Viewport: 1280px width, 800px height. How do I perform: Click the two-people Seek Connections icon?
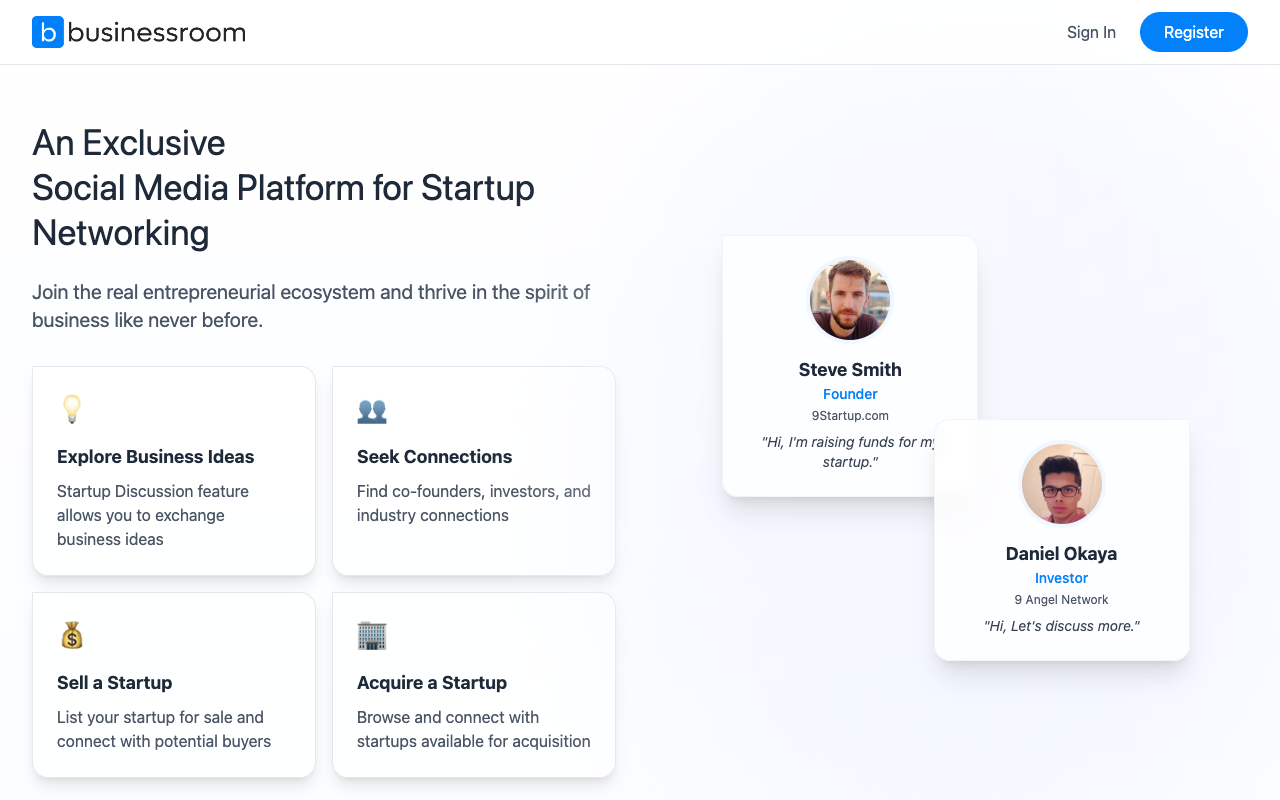click(372, 410)
